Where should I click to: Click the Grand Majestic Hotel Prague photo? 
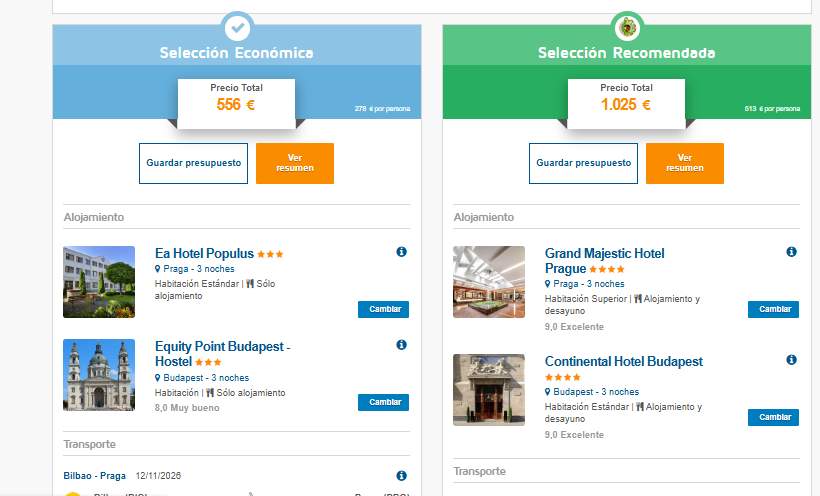coord(489,282)
